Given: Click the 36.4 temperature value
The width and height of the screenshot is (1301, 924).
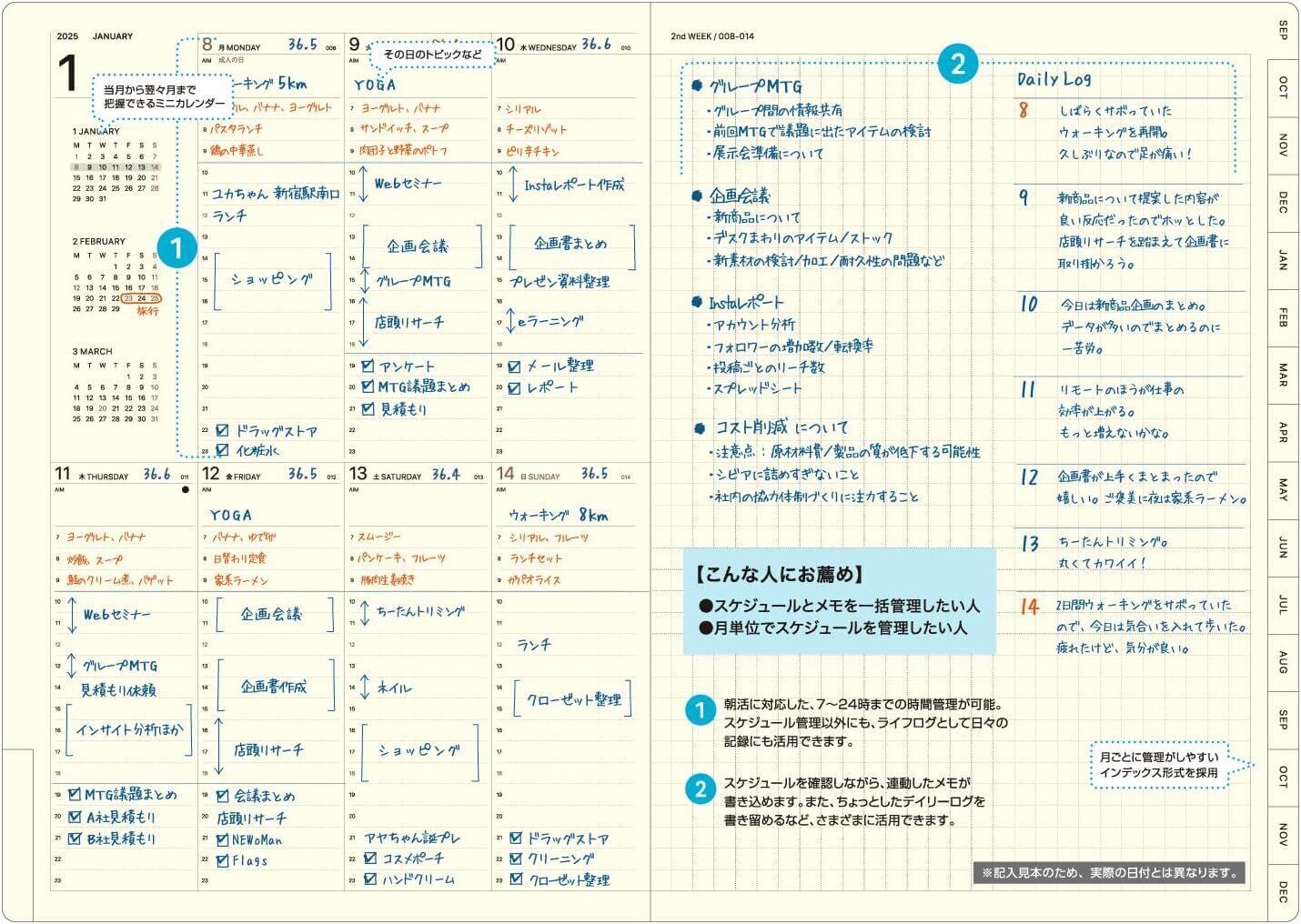Looking at the screenshot, I should (446, 475).
